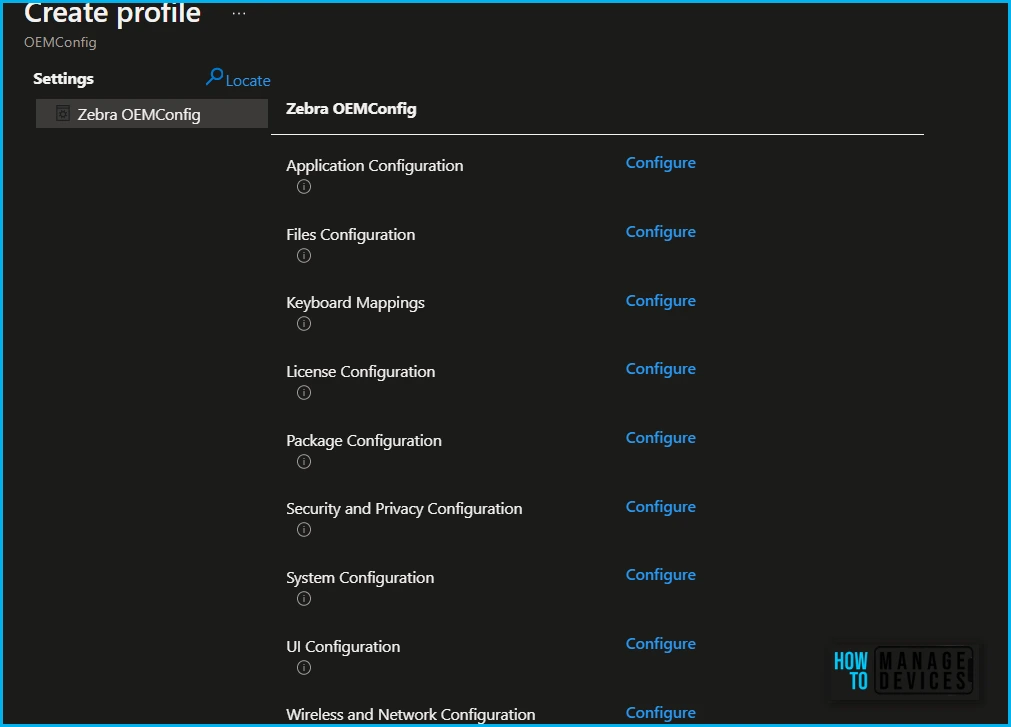Click the System Configuration label
Screen dimensions: 1011x727
pos(360,578)
